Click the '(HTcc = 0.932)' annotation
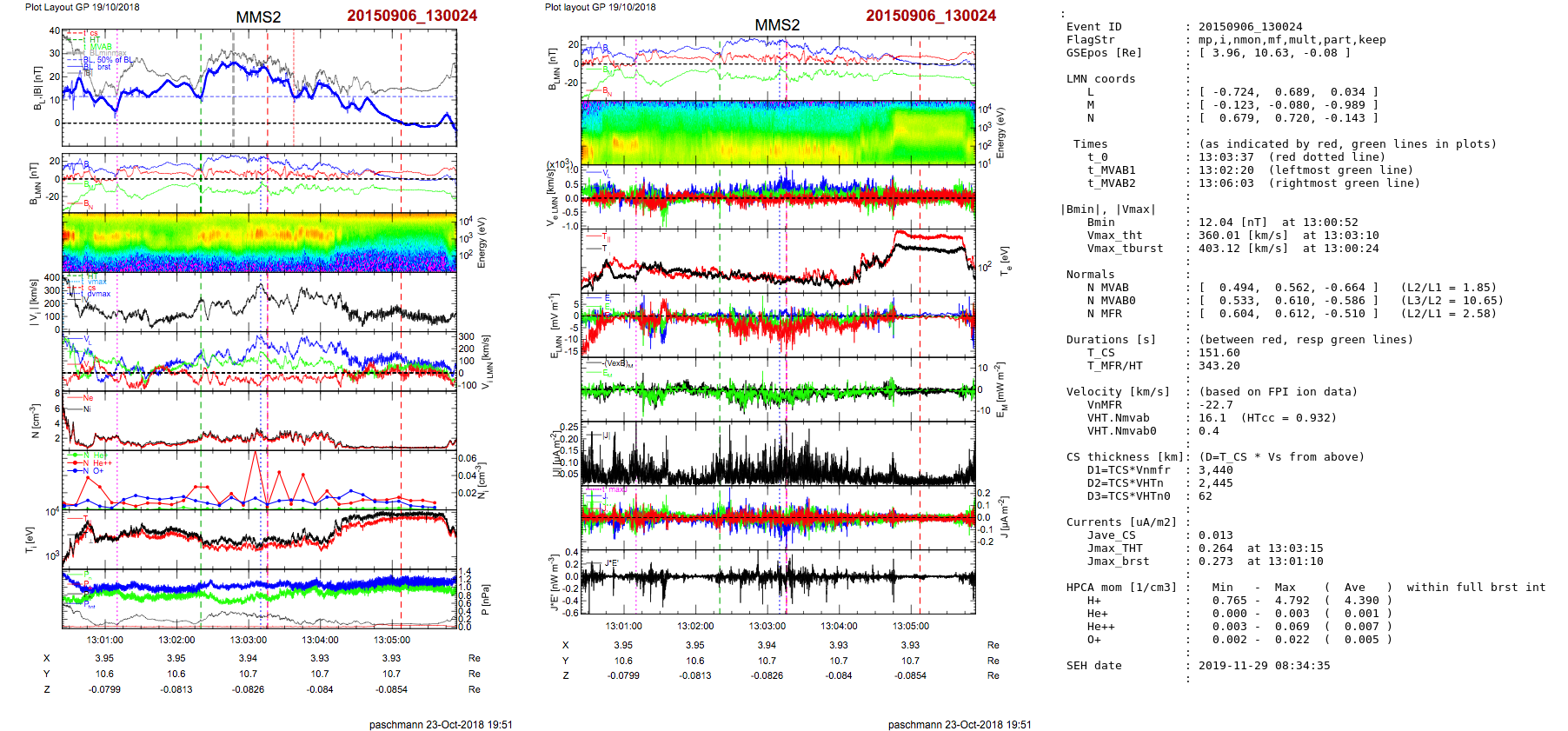The image size is (1568, 731). (x=1288, y=418)
